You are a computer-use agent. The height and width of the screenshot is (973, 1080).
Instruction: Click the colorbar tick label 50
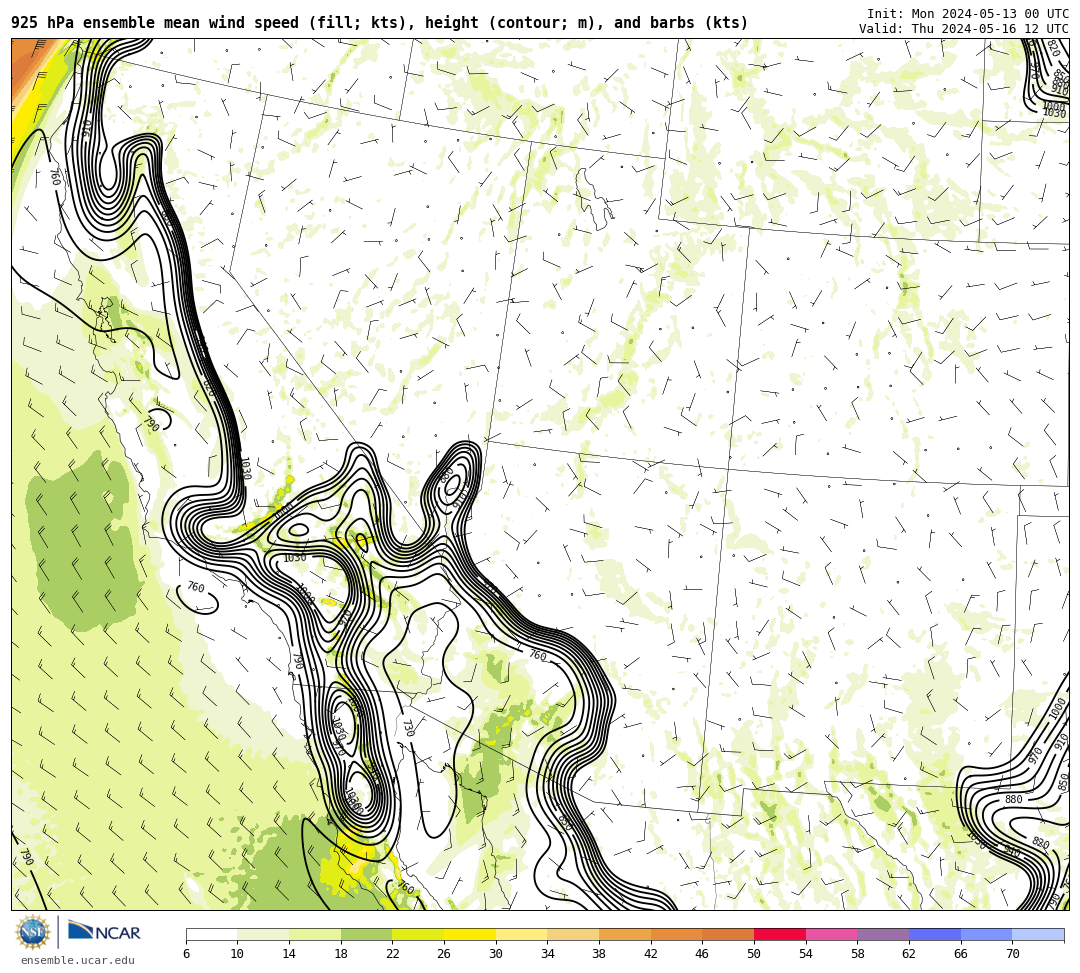tap(754, 954)
